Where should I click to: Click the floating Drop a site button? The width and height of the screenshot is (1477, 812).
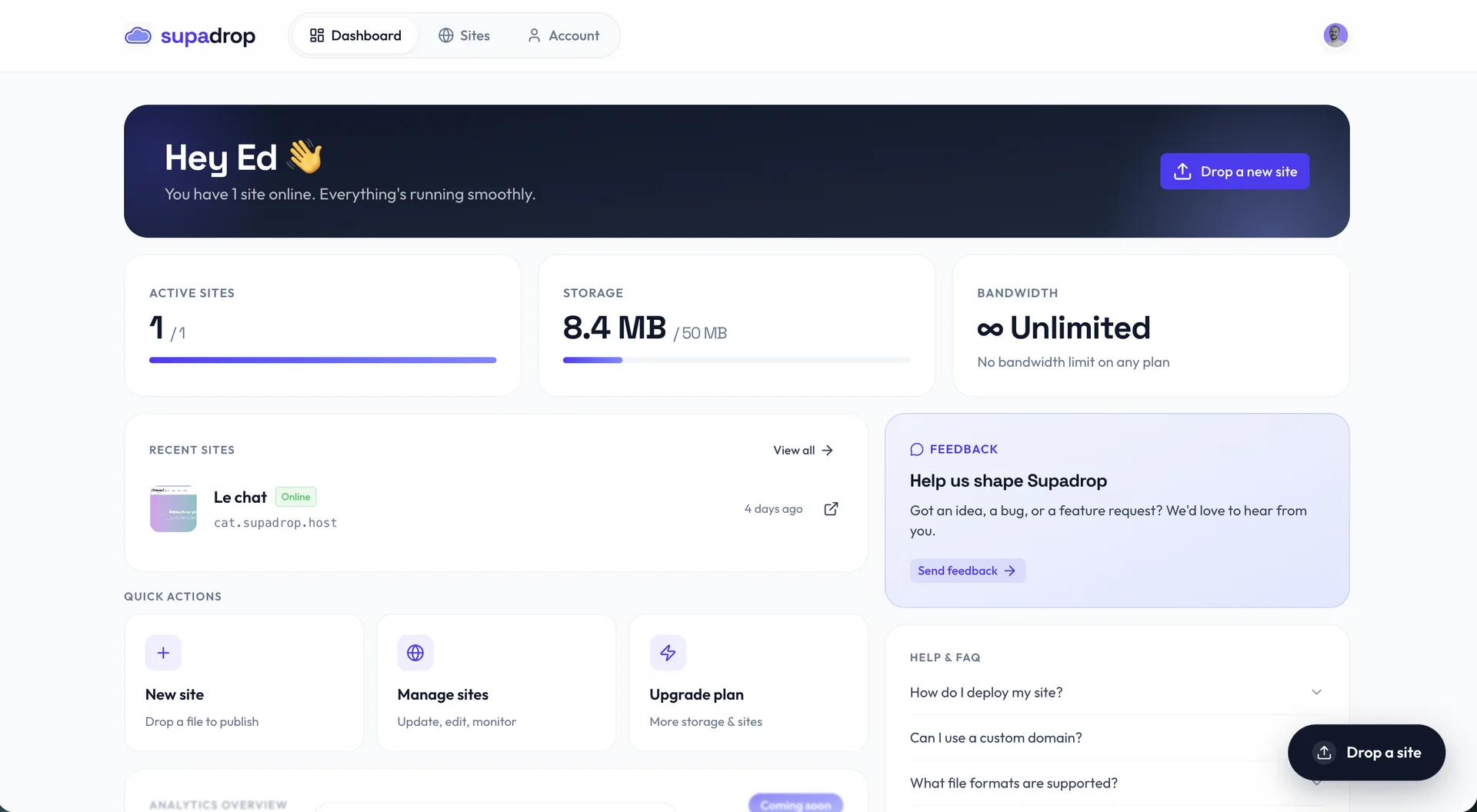tap(1366, 753)
